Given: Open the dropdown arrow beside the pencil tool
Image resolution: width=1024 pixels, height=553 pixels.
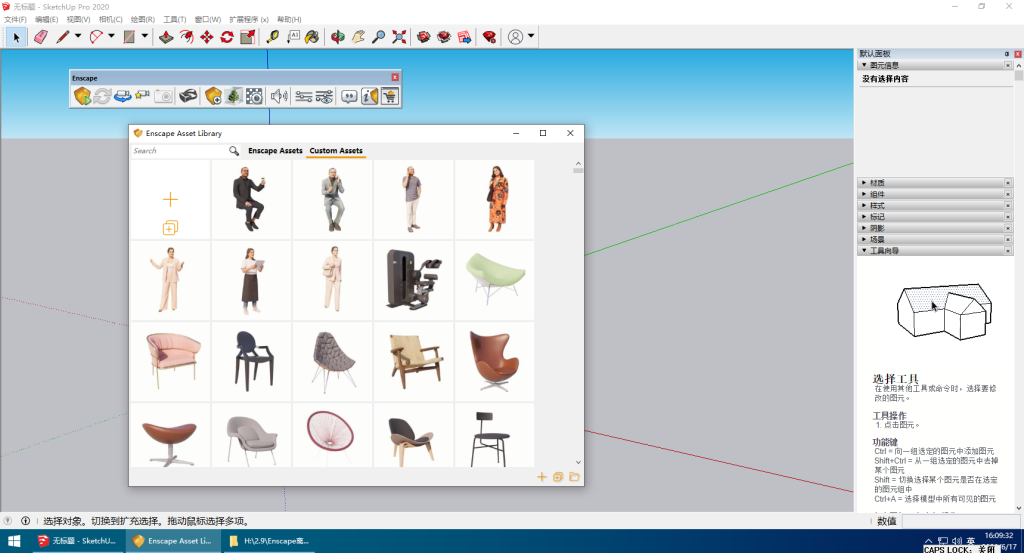Looking at the screenshot, I should 78,37.
